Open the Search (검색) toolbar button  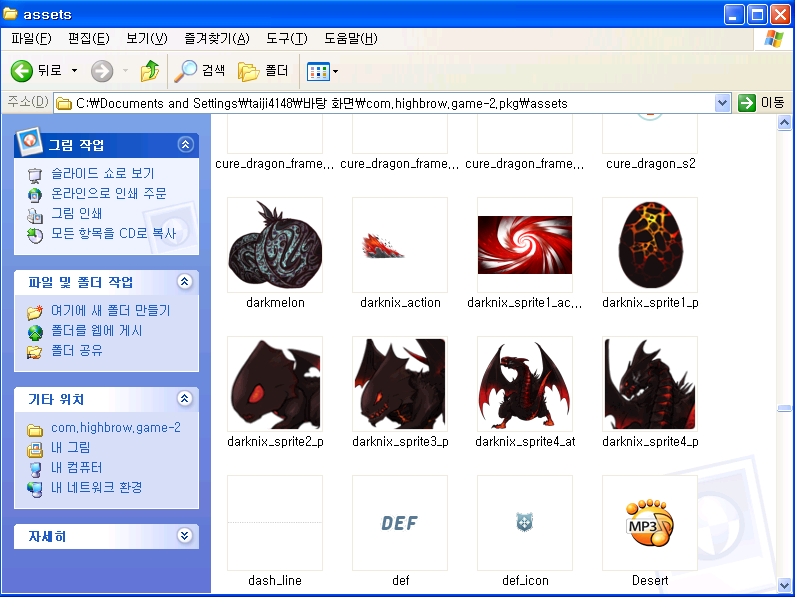[201, 71]
